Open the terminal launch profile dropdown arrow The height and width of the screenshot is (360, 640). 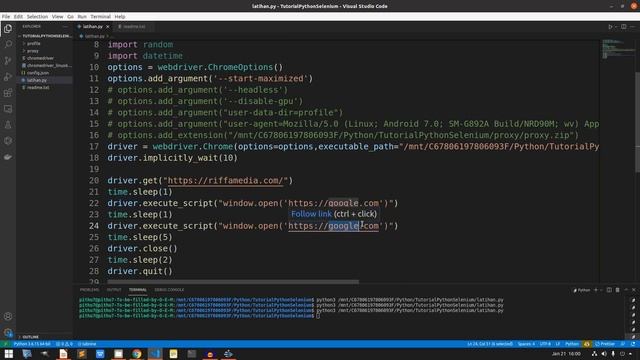click(x=601, y=290)
